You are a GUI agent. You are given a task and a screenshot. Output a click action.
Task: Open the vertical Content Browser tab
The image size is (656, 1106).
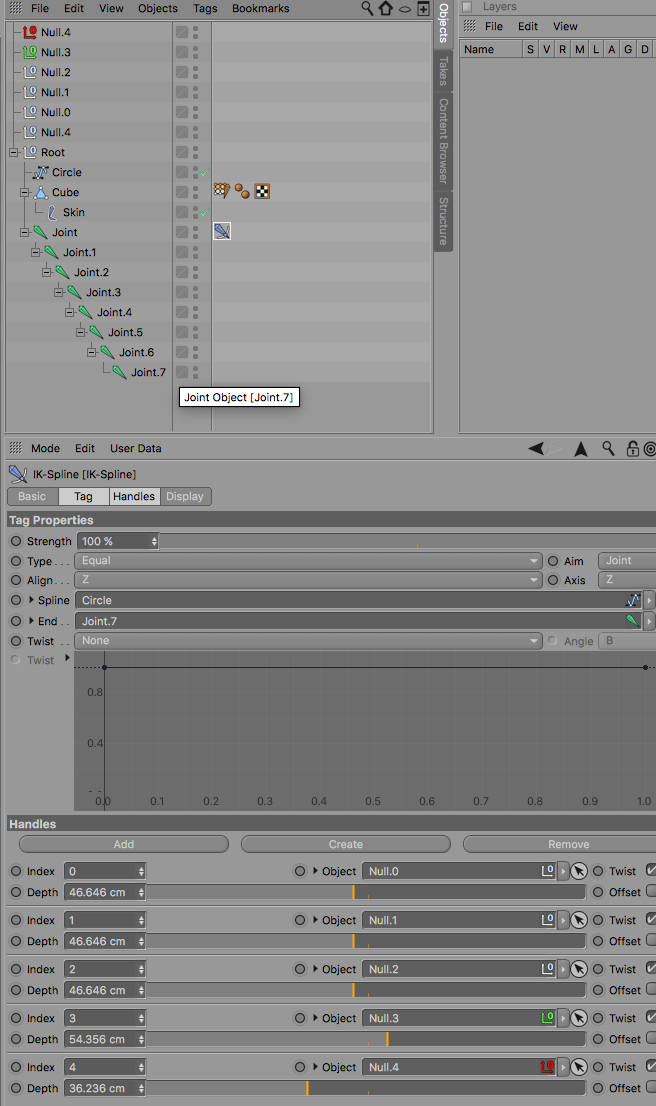[x=443, y=141]
